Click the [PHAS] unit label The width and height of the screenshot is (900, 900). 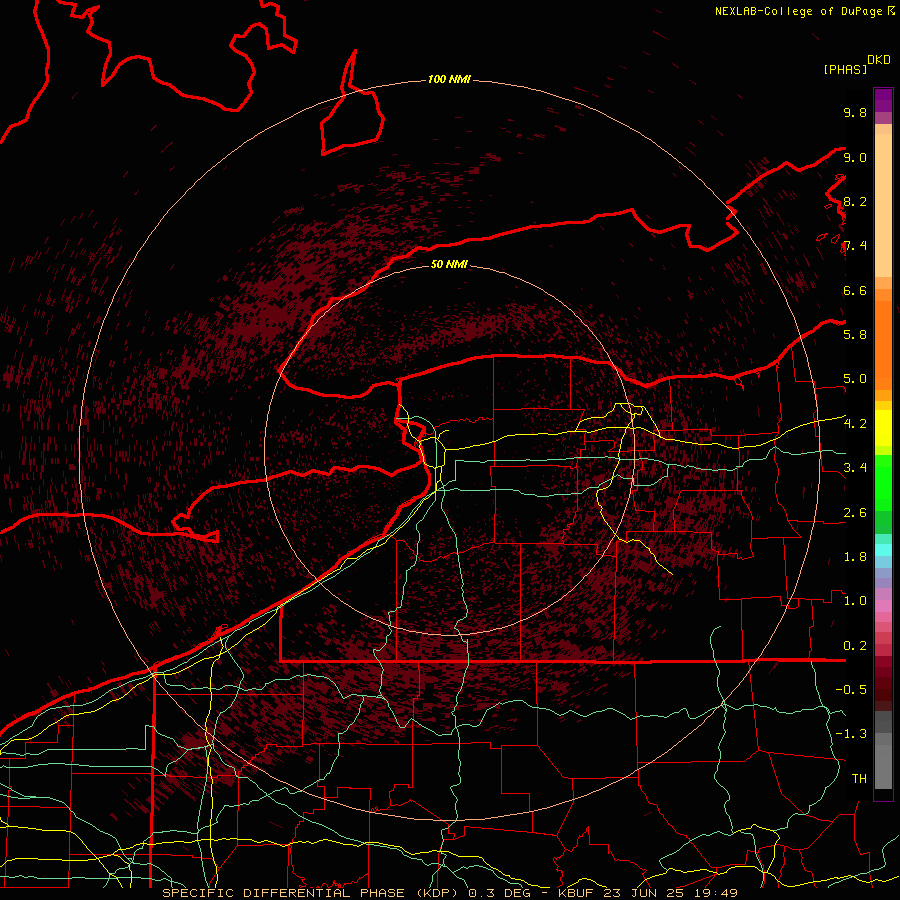845,69
